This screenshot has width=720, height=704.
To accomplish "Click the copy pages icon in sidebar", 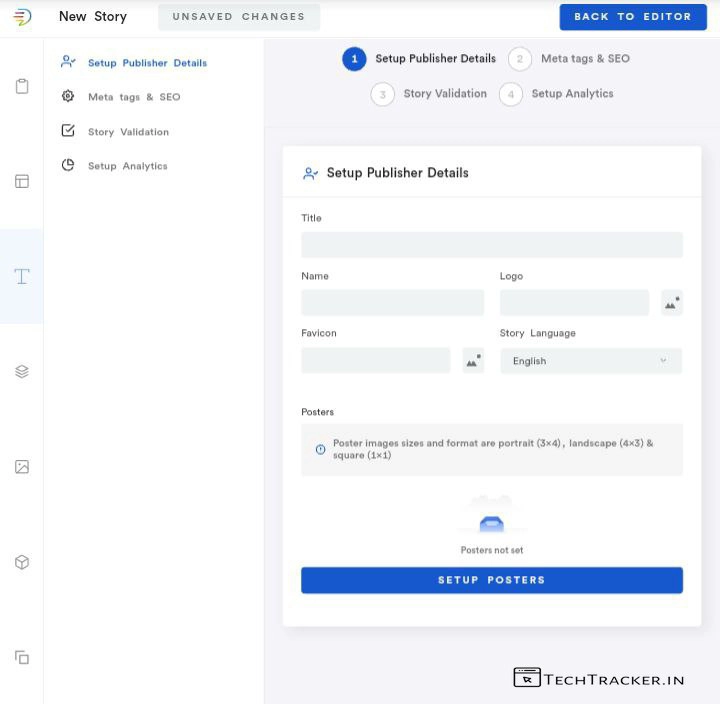I will click(22, 657).
